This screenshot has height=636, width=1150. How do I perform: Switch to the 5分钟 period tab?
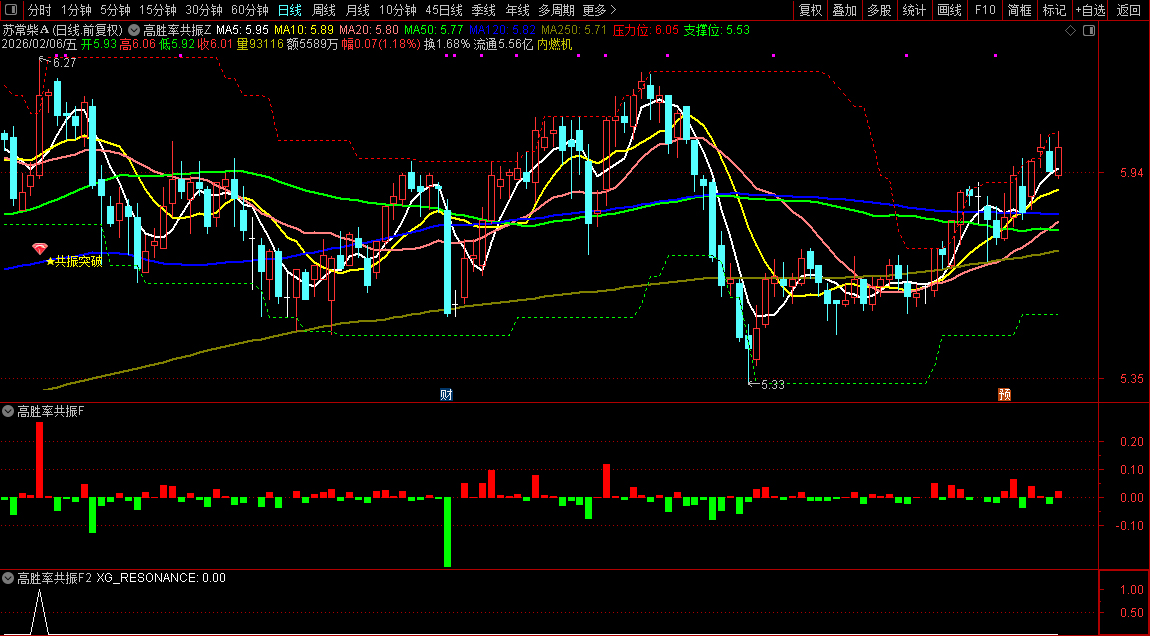click(x=115, y=10)
